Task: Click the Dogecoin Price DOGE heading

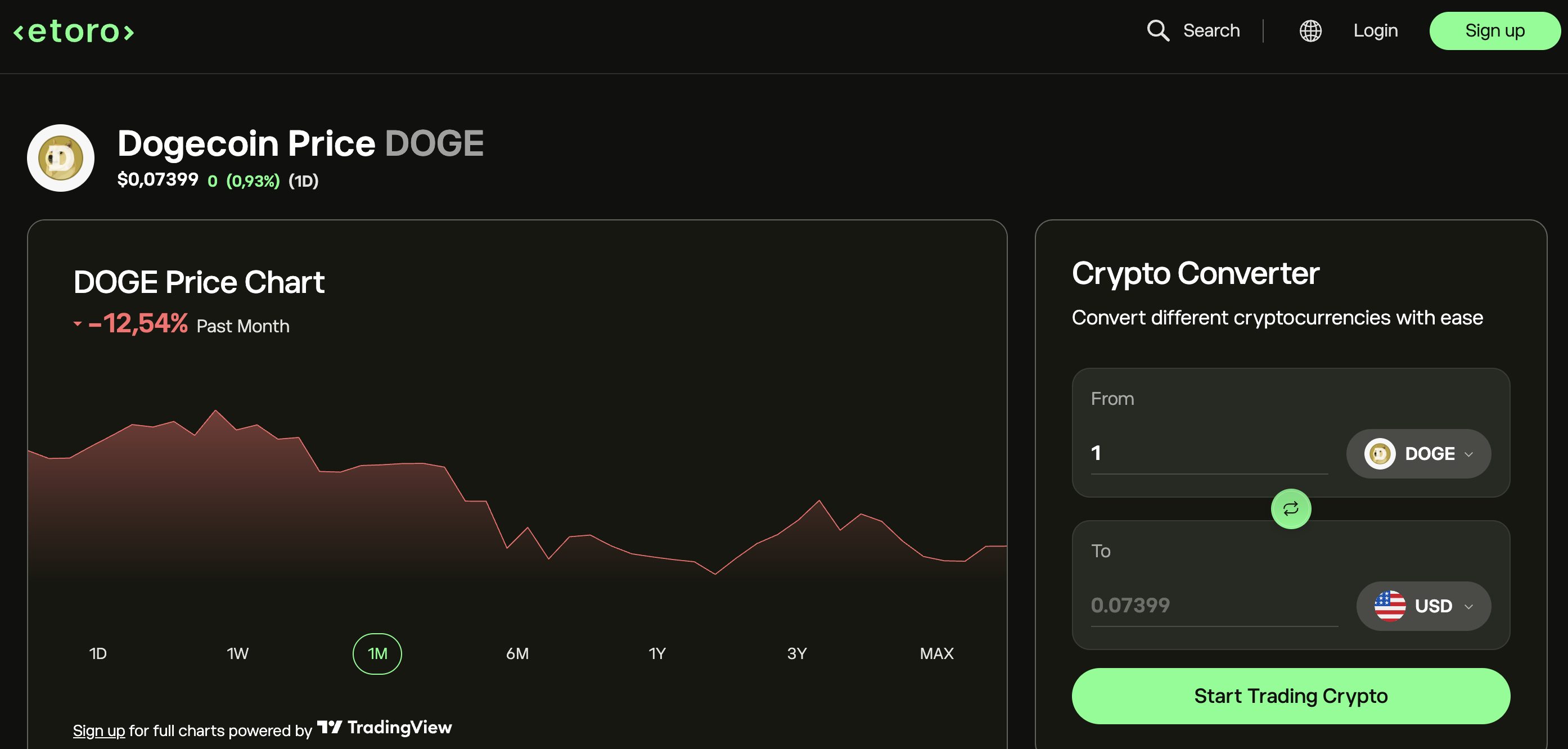Action: [300, 143]
